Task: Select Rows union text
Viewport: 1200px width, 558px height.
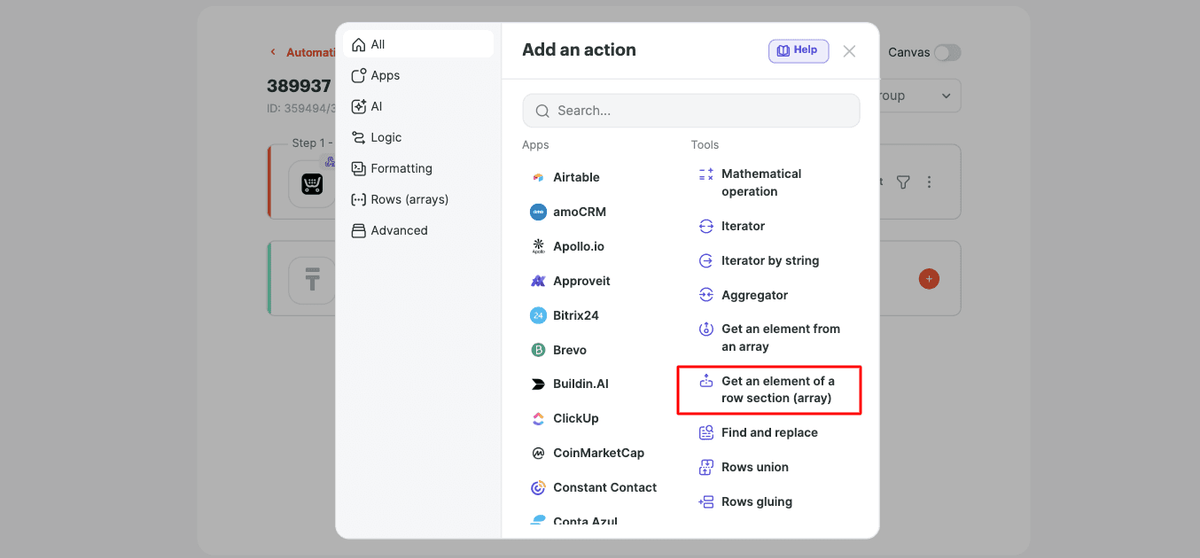Action: coord(755,467)
